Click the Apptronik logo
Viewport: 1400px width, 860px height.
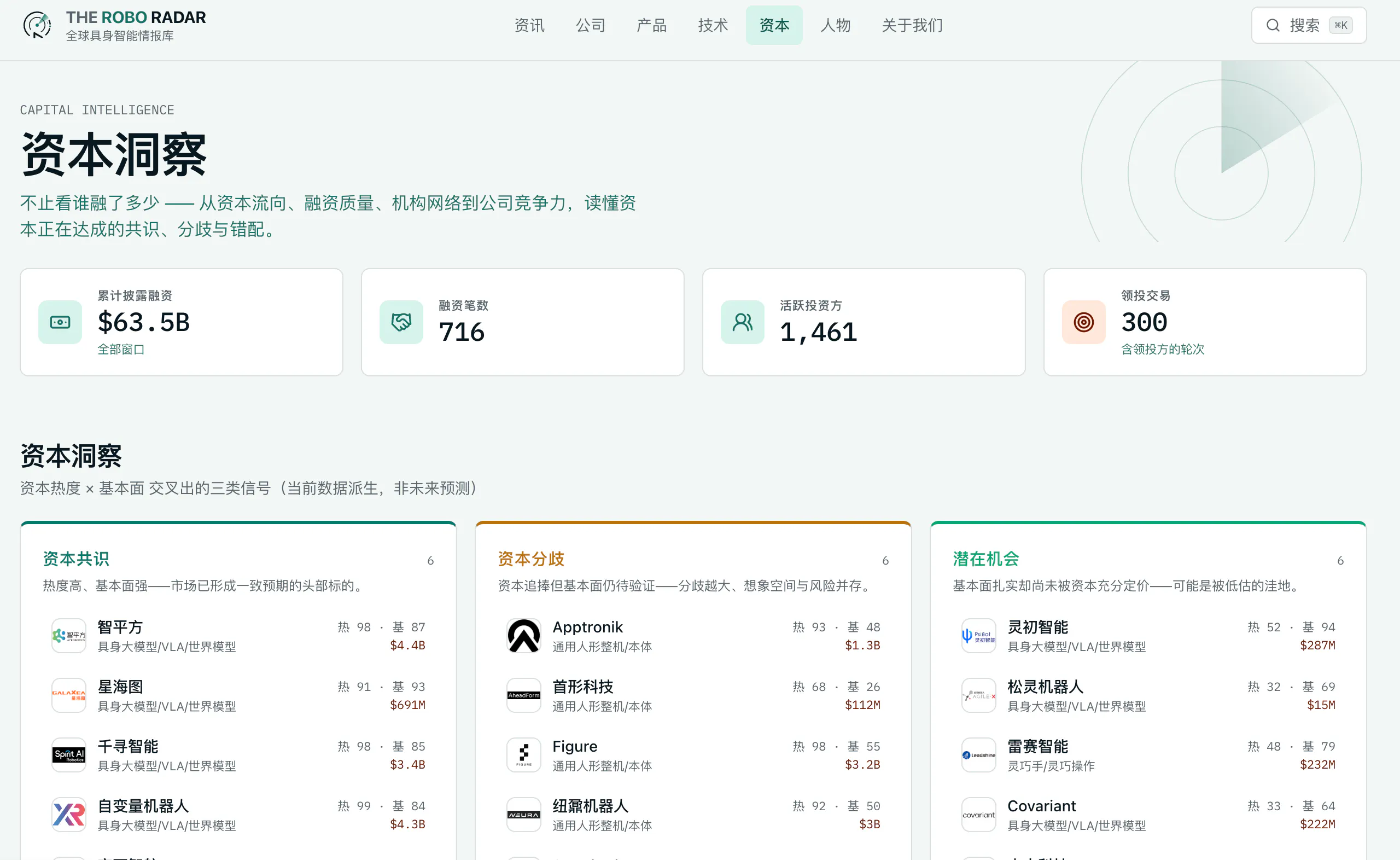pyautogui.click(x=523, y=636)
